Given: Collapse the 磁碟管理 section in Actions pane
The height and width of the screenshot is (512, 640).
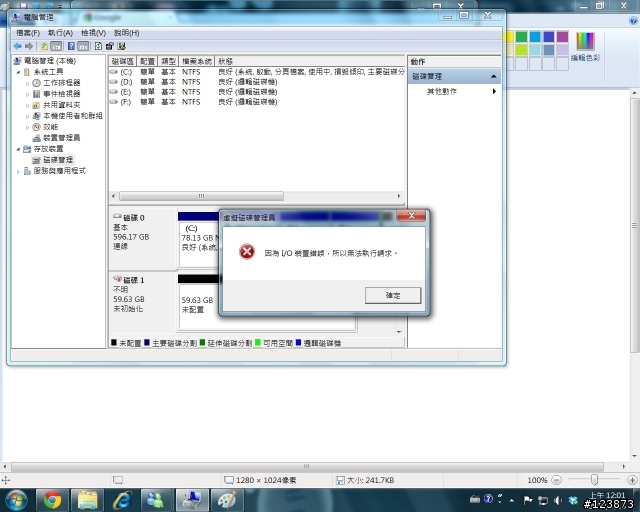Looking at the screenshot, I should tap(493, 76).
